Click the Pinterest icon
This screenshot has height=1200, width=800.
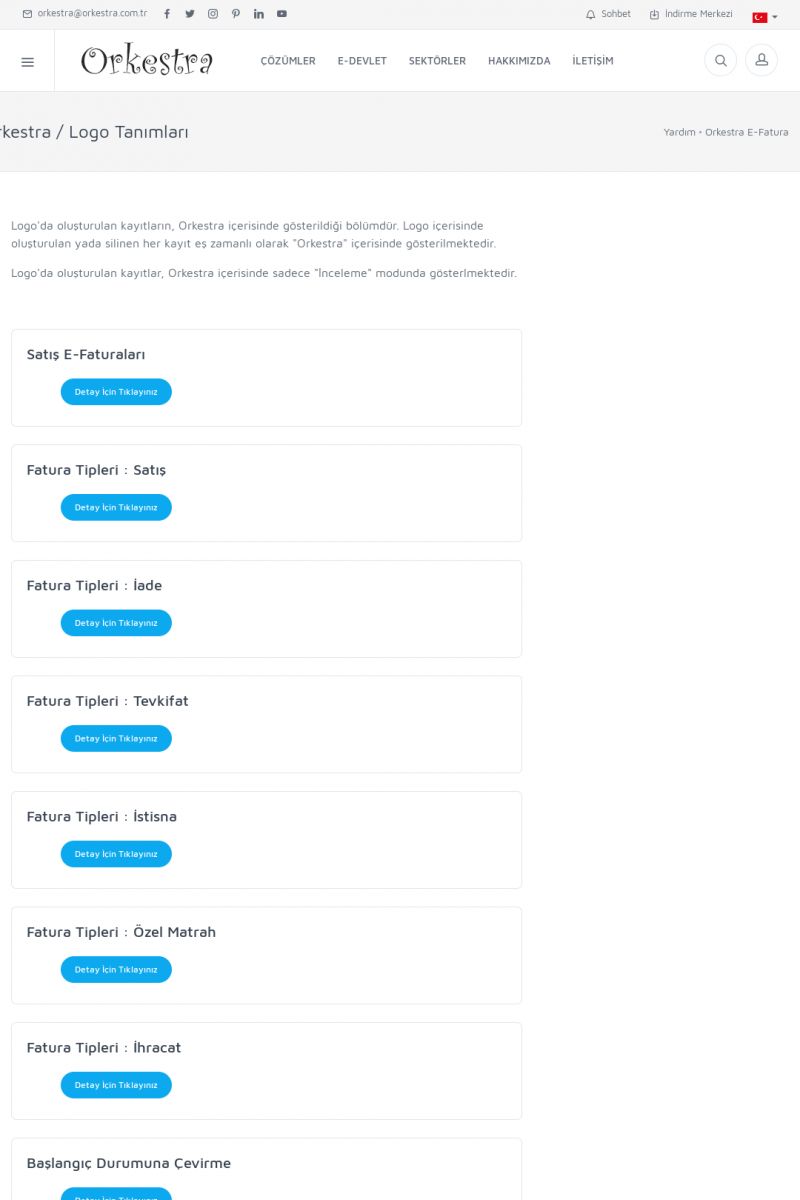236,14
